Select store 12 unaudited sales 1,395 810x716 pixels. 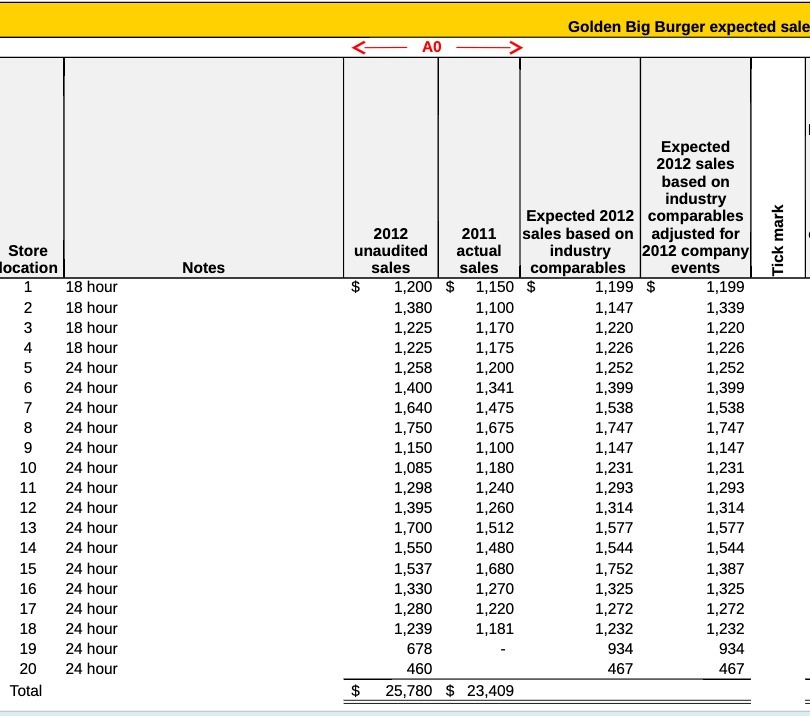click(413, 508)
